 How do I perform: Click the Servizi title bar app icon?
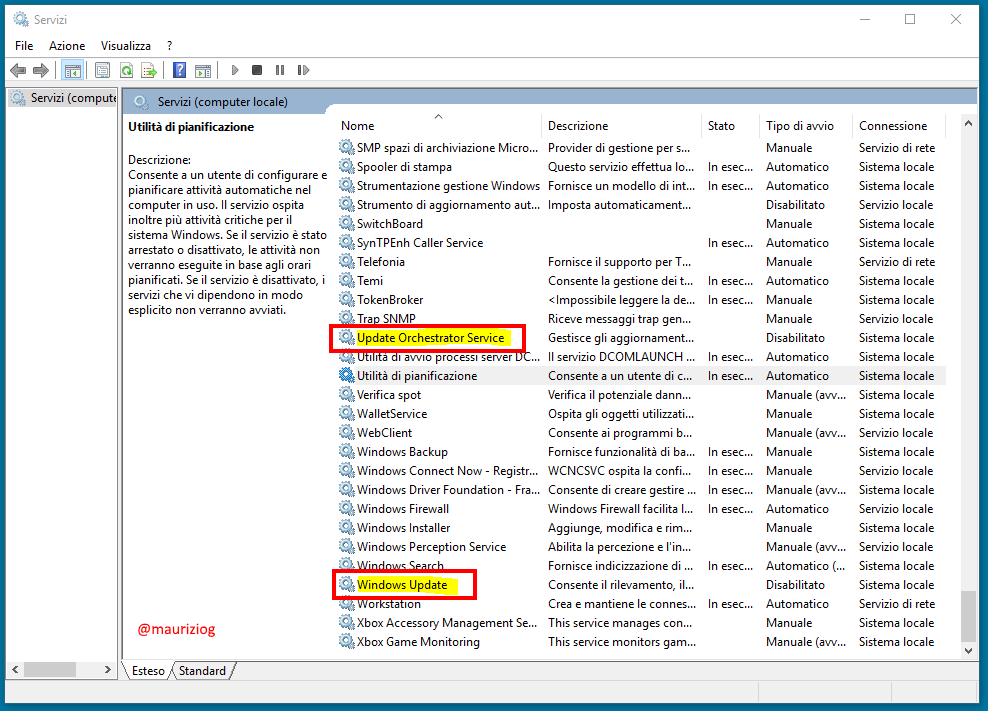click(21, 20)
